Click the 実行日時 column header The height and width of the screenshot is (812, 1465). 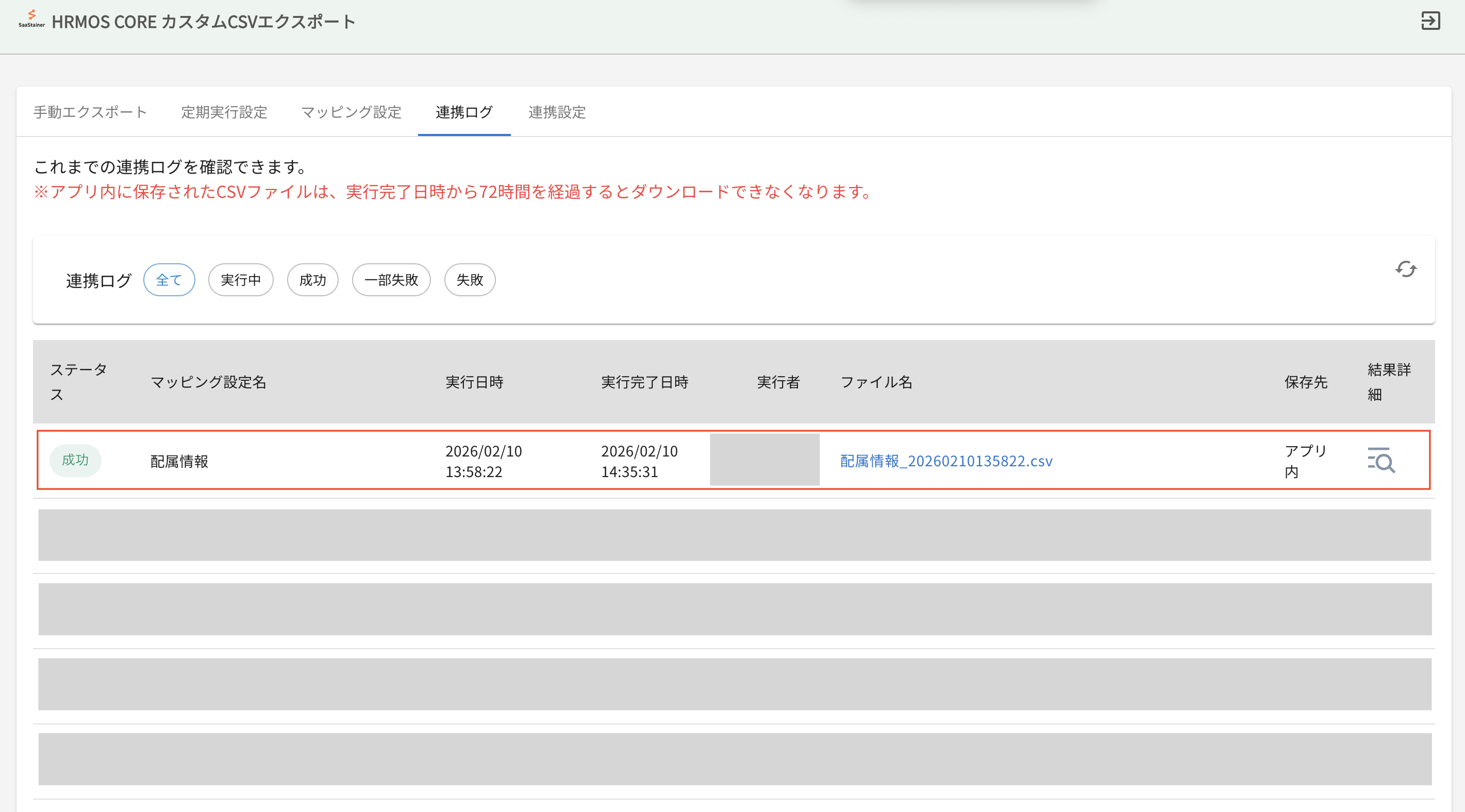(474, 382)
